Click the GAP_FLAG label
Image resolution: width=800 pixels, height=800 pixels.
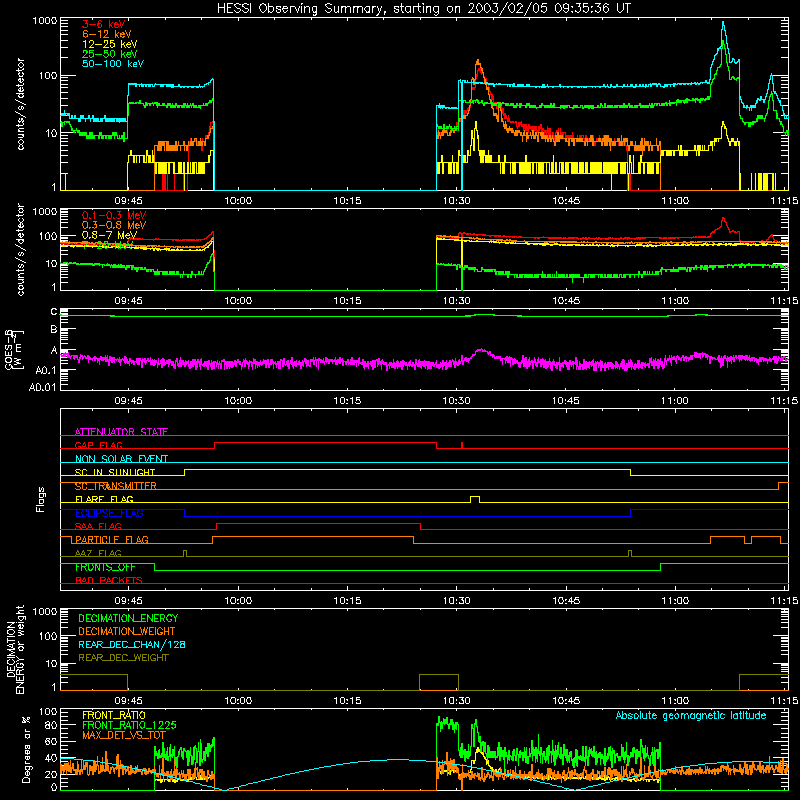98,445
